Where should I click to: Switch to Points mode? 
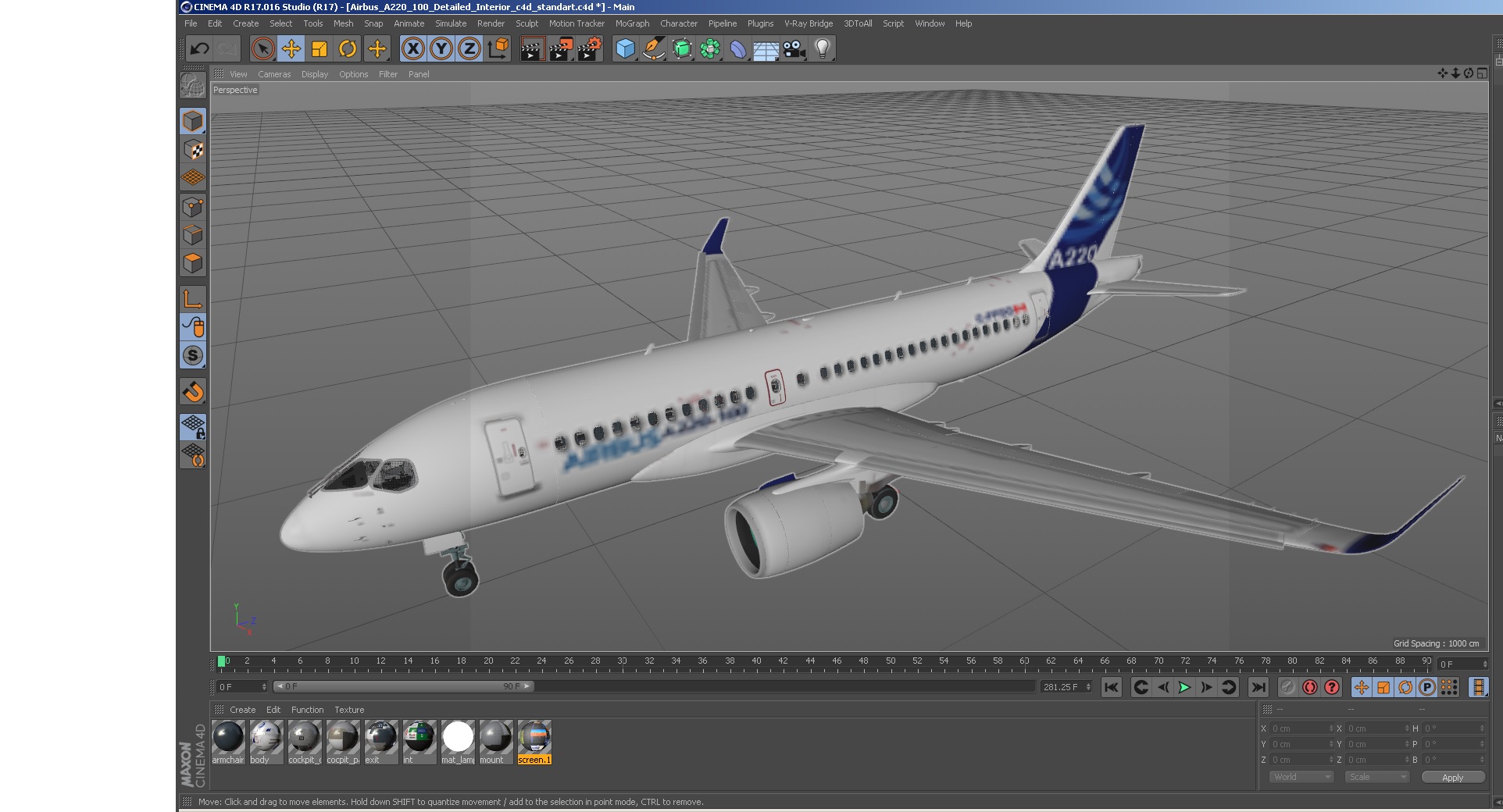193,207
